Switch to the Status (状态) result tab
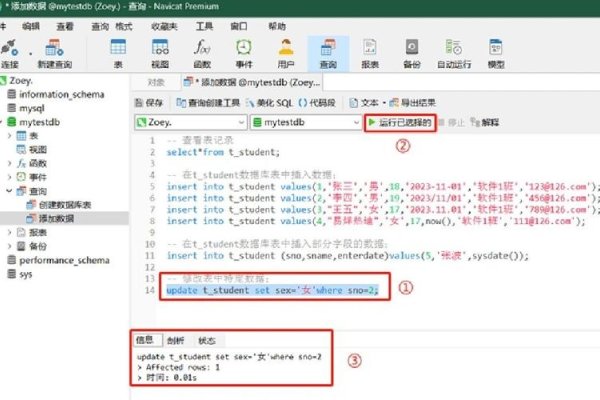Viewport: 600px width, 400px height. pos(207,340)
